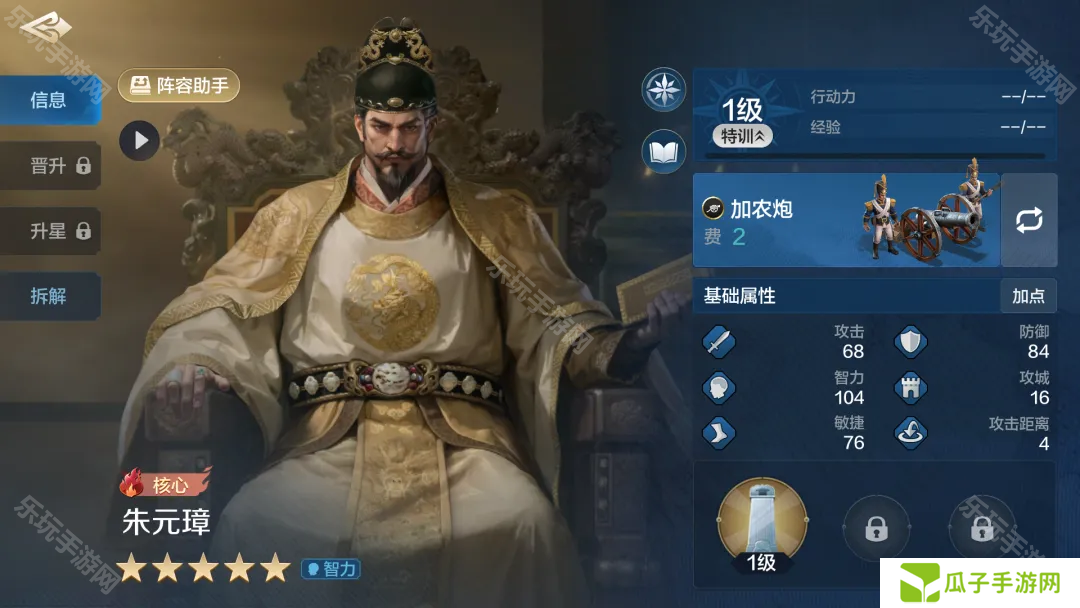Image resolution: width=1080 pixels, height=608 pixels.
Task: Tap the 智力 type tag
Action: click(x=331, y=569)
